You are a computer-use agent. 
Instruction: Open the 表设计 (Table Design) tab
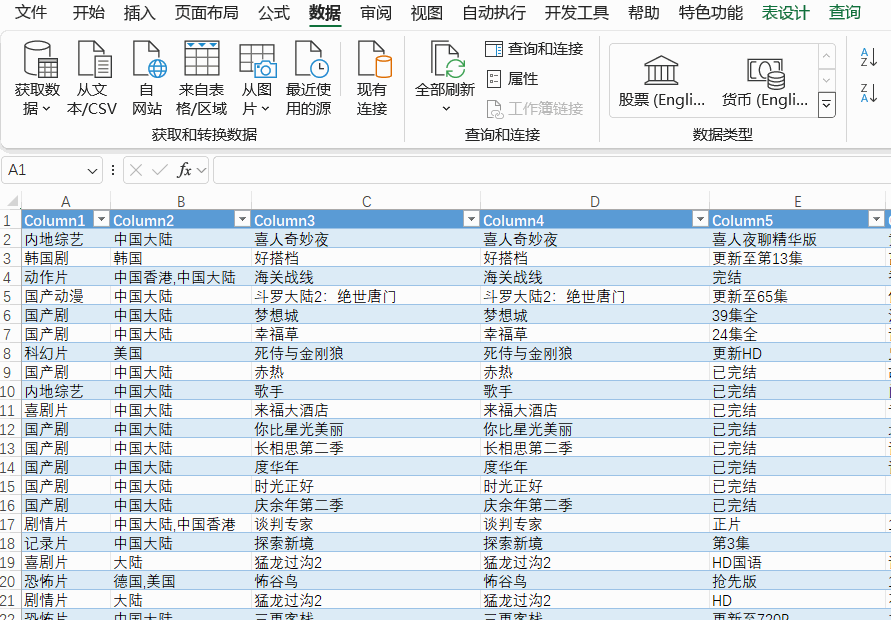[785, 13]
